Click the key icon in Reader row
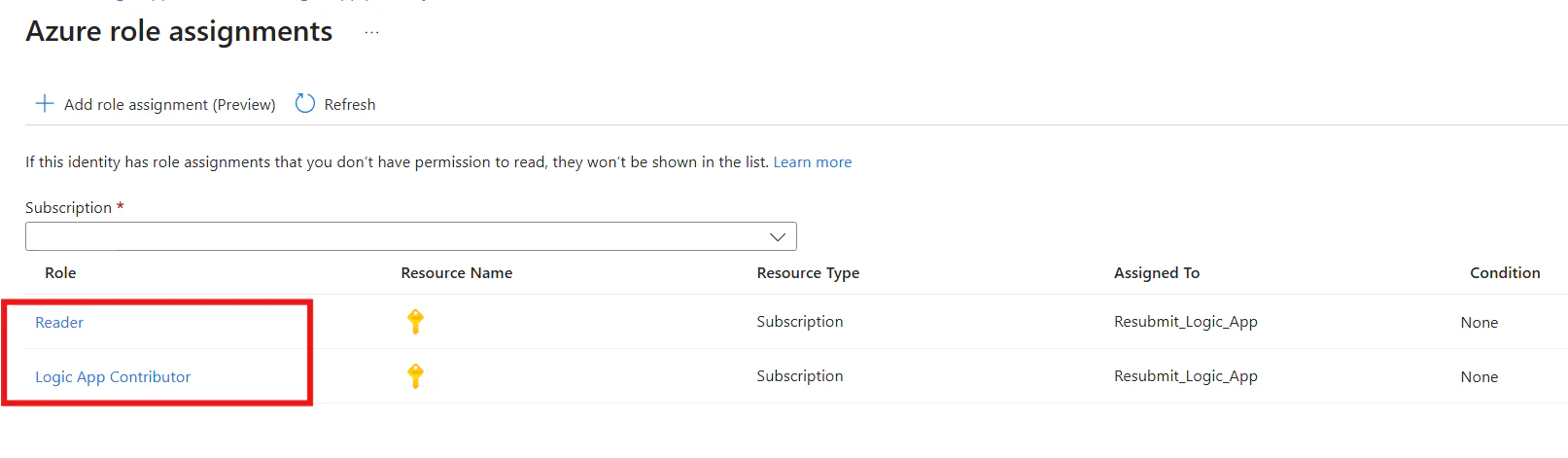 (x=415, y=321)
